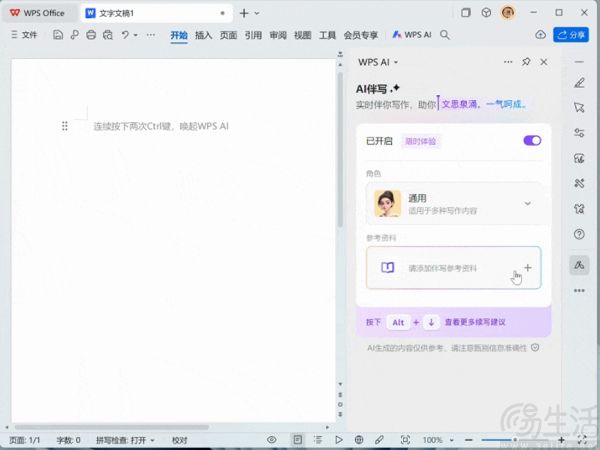Open the search magnifier icon
Viewport: 600px width, 450px height.
[444, 35]
